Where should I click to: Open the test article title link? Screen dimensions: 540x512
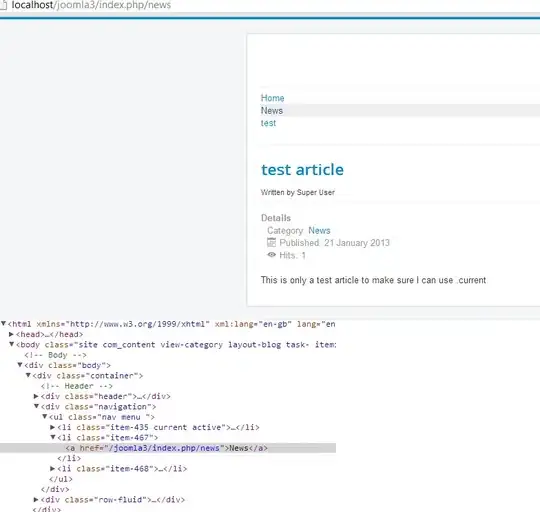click(x=302, y=170)
